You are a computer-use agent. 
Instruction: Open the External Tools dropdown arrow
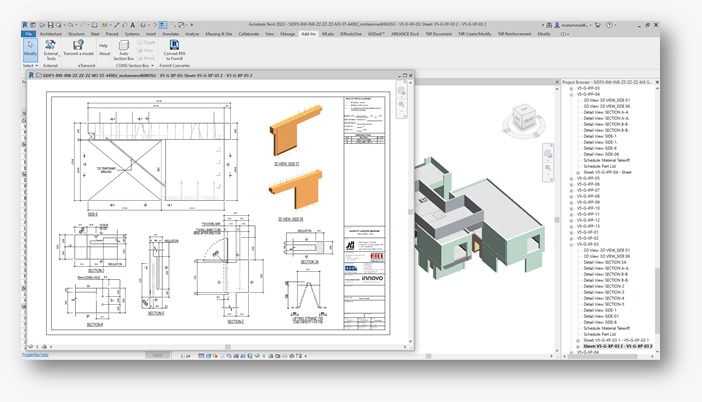pos(58,56)
